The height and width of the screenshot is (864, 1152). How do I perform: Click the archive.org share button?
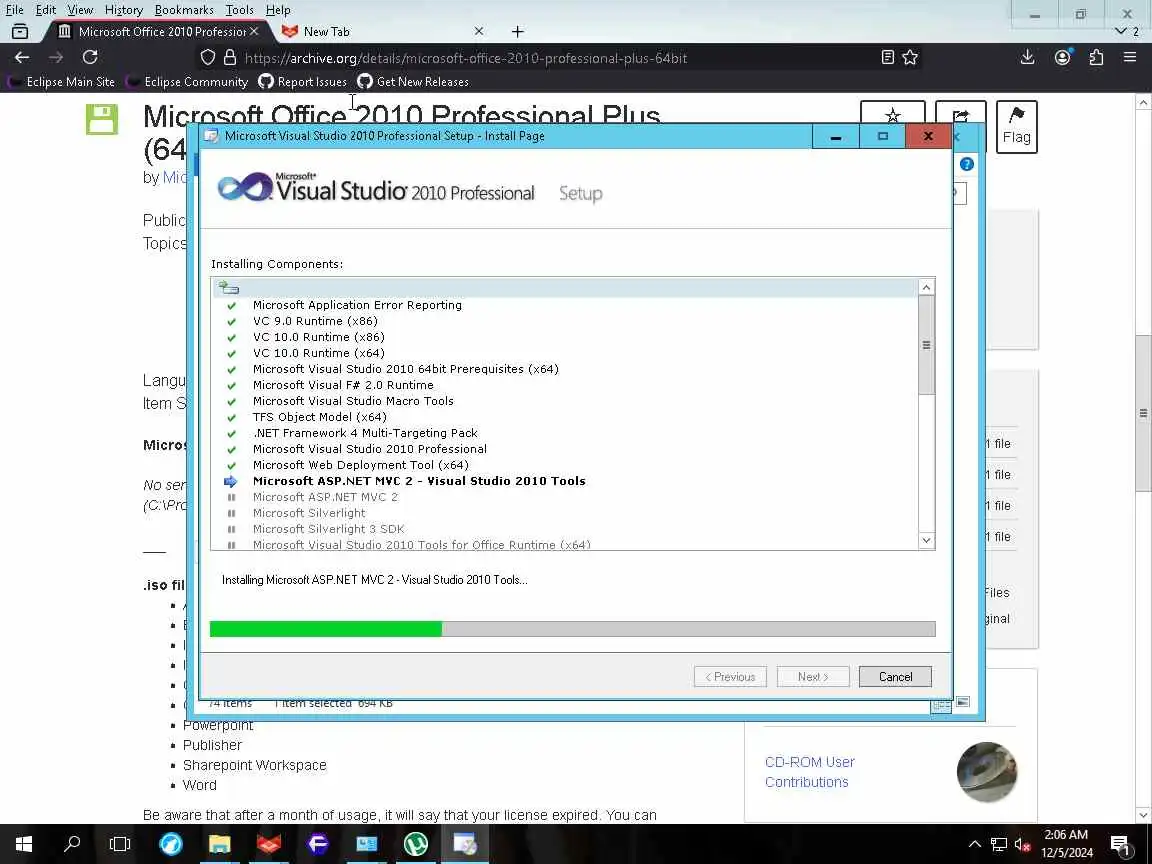point(960,114)
